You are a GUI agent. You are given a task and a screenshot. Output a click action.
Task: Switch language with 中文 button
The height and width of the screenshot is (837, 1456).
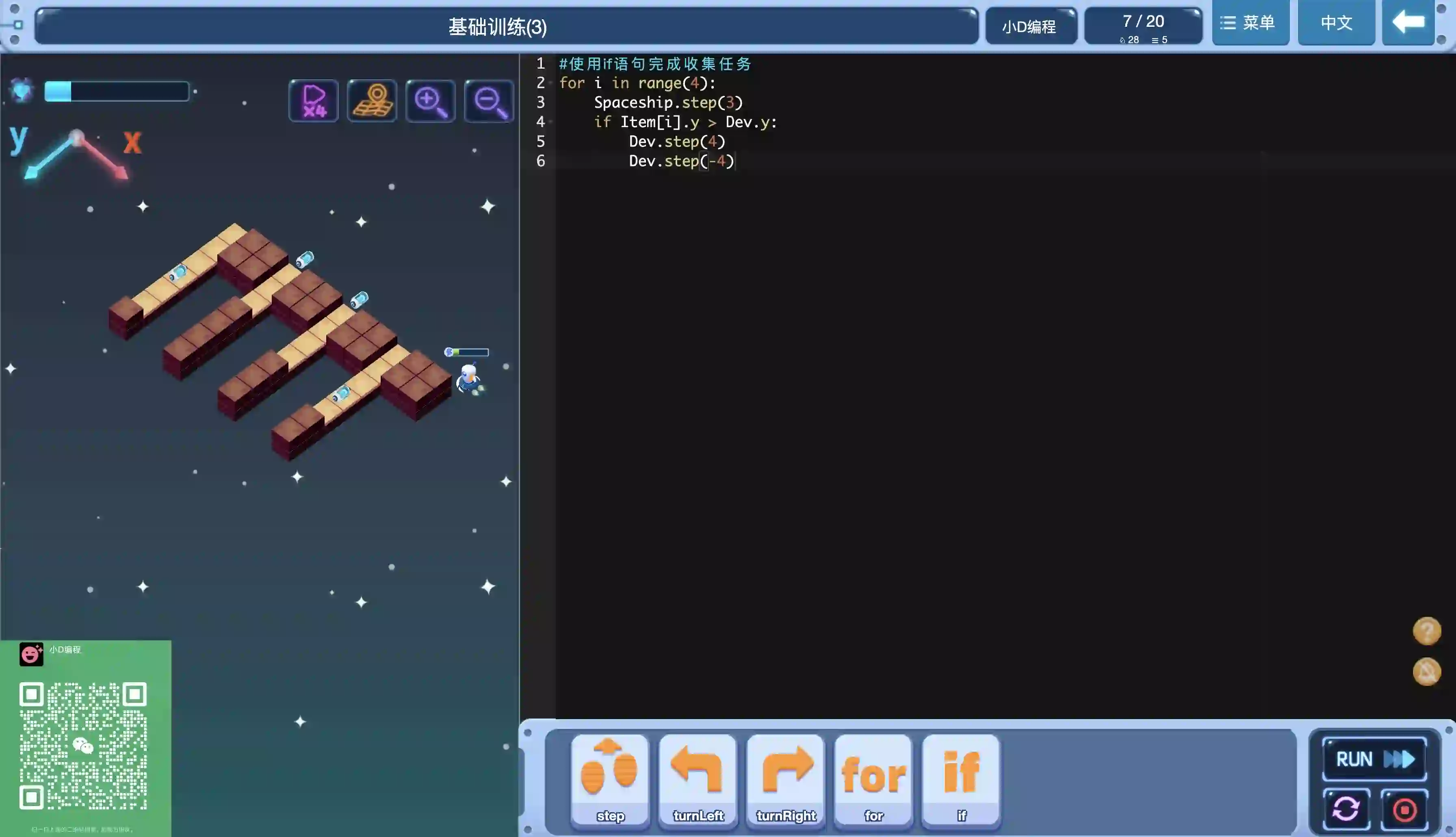pos(1336,22)
